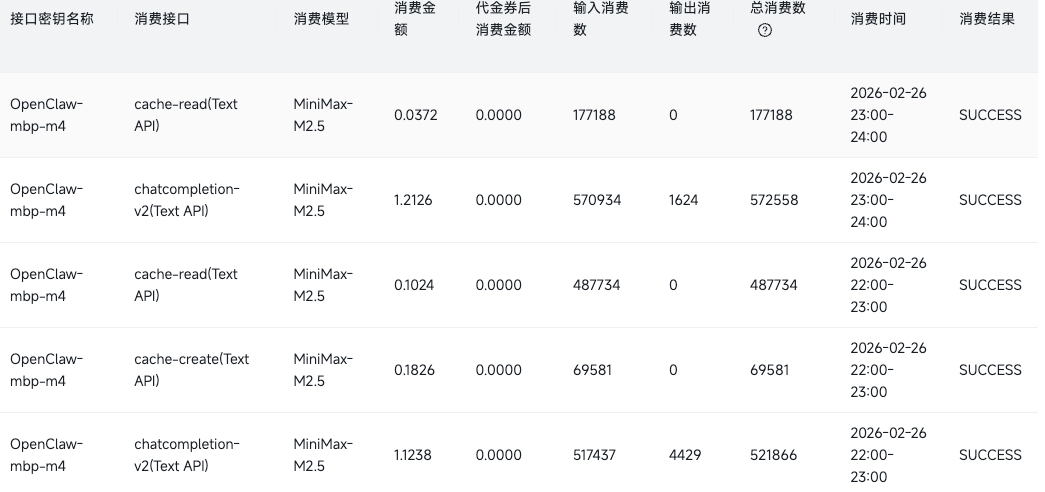Click OpenClaw-mbp-m4 key name in 1.1238 row
Screen dimensions: 1045x492
(47, 455)
